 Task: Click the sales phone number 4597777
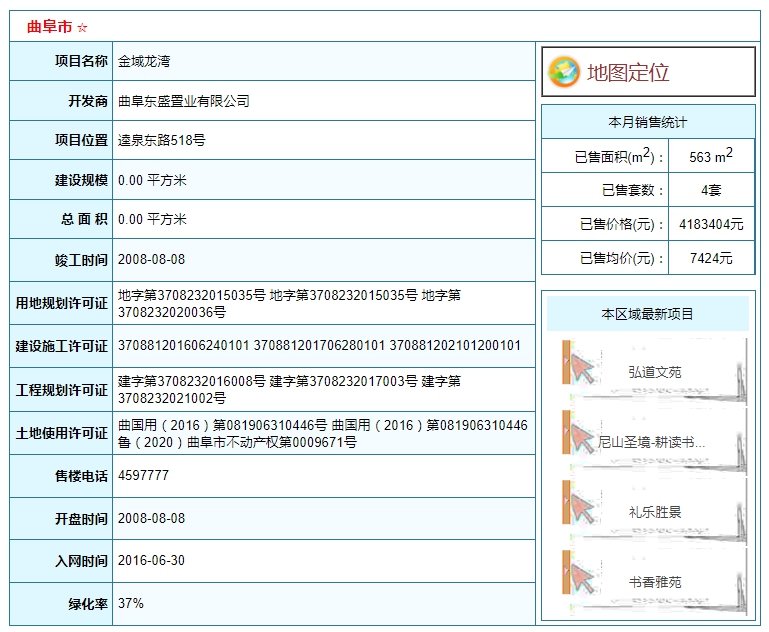(143, 476)
